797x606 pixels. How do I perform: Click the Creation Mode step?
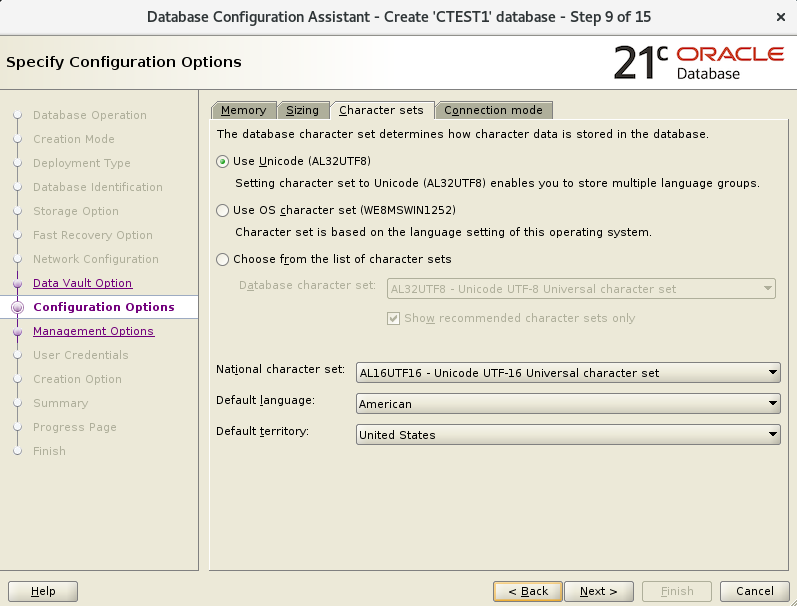(74, 139)
